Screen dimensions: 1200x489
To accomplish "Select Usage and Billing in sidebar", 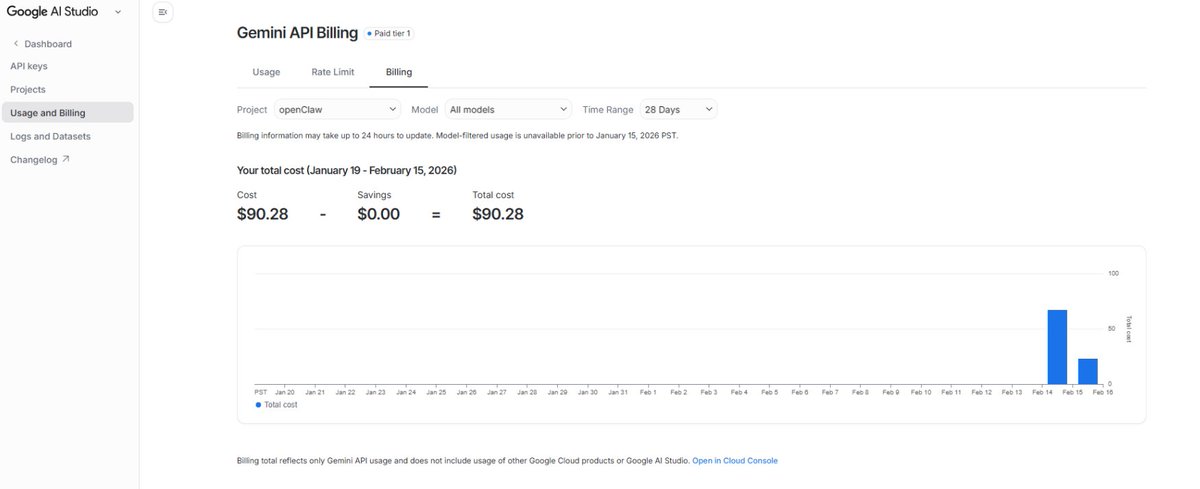I will (x=67, y=113).
